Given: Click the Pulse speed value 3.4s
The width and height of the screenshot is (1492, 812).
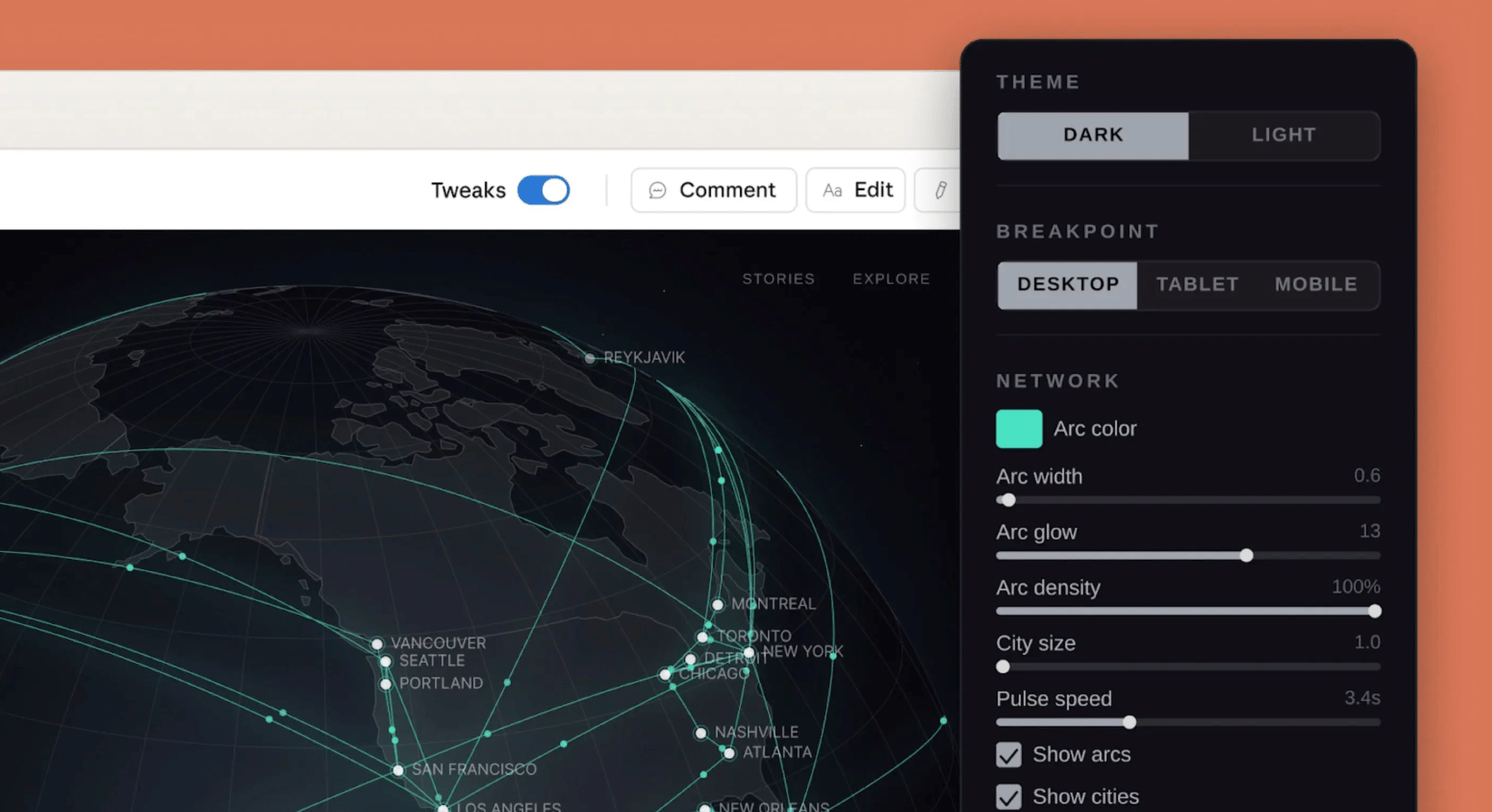Looking at the screenshot, I should (1363, 698).
